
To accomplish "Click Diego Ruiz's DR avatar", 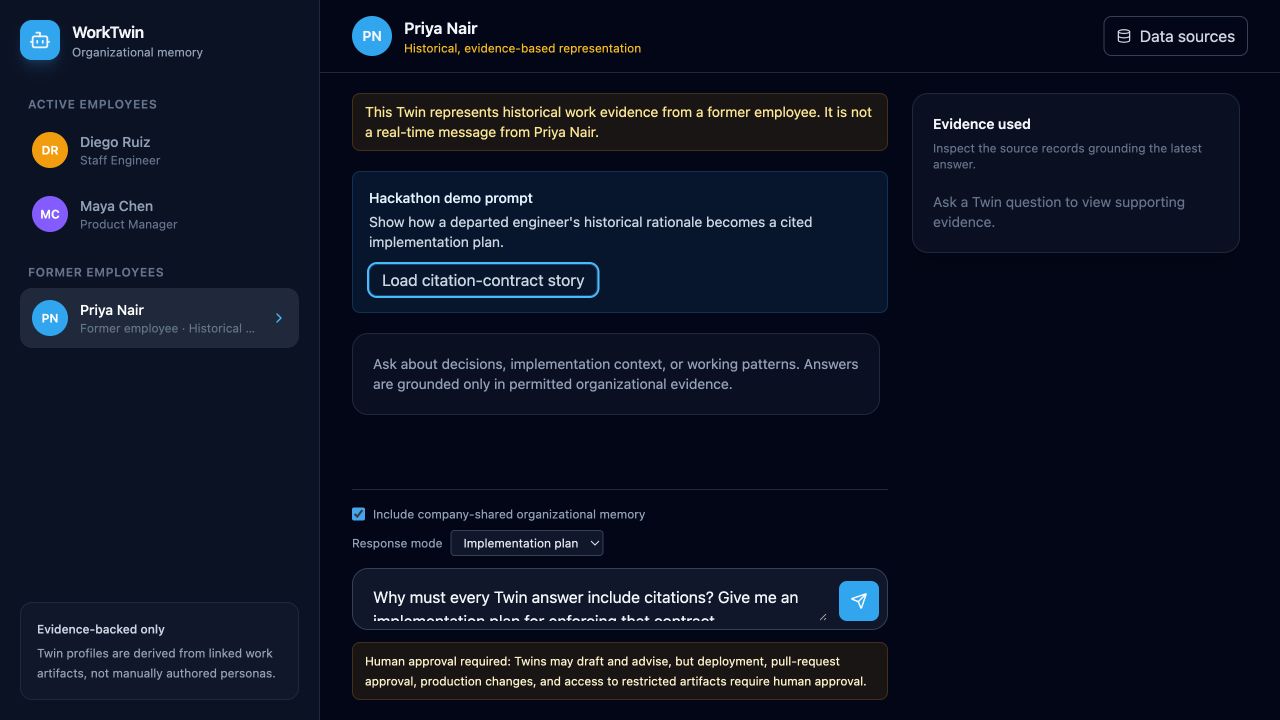I will pos(50,150).
